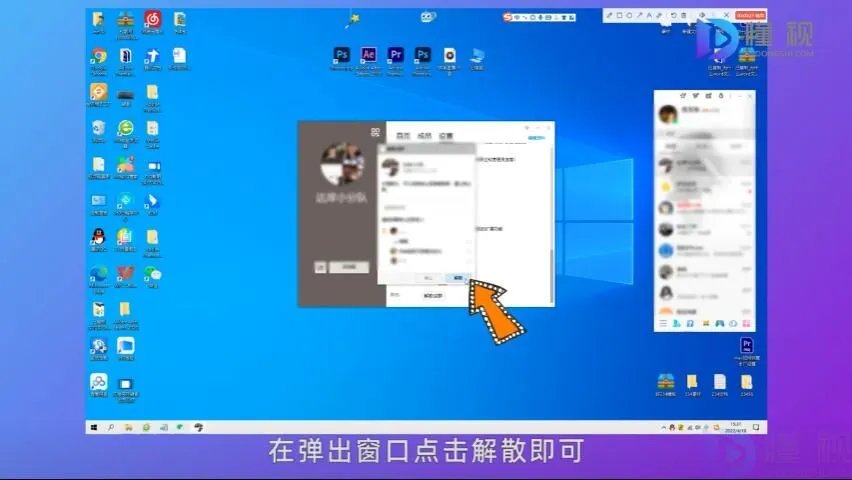The width and height of the screenshot is (852, 480).
Task: Click the wide button under the group name
Action: [349, 267]
